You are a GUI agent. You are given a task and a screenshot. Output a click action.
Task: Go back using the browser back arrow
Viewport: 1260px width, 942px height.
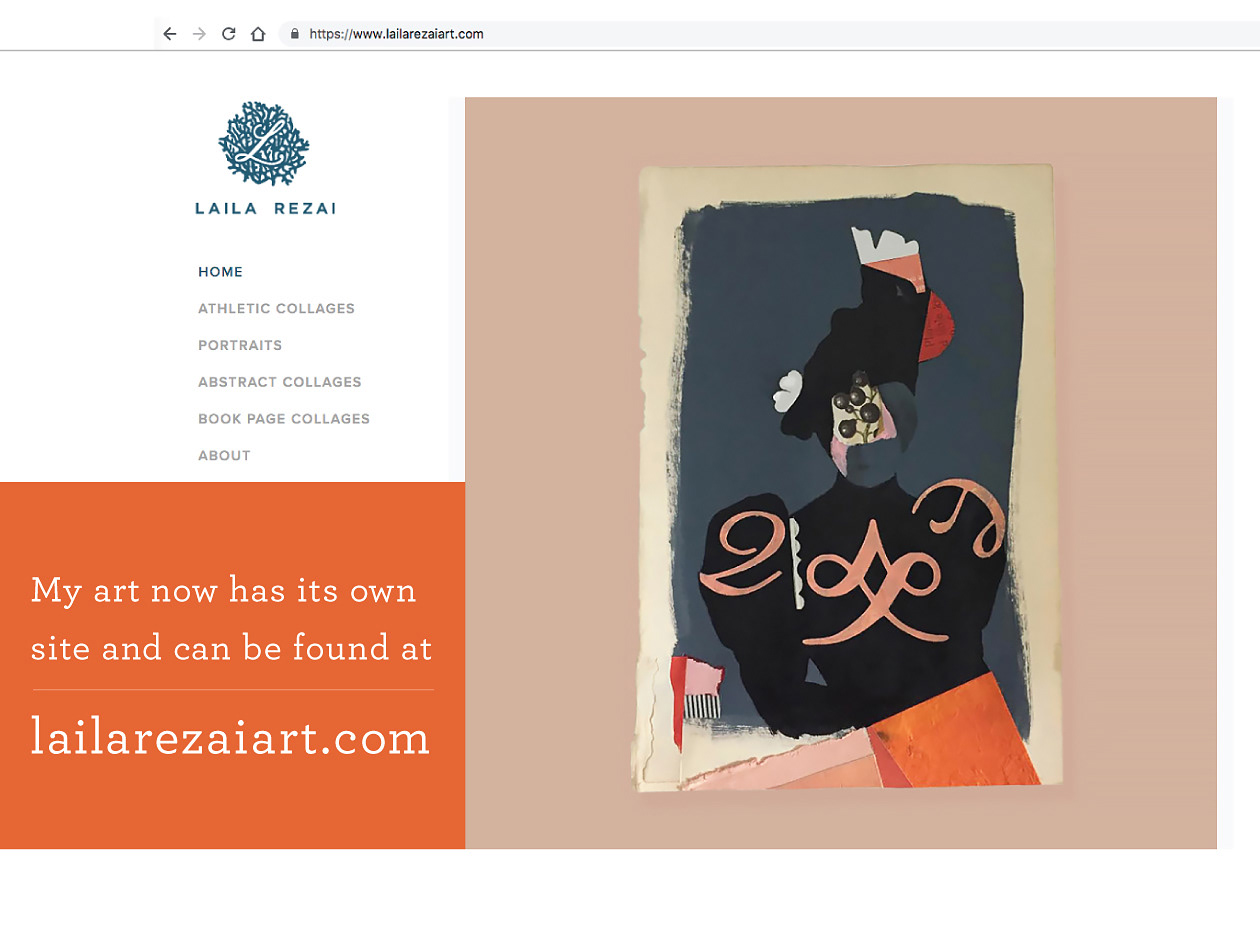170,34
